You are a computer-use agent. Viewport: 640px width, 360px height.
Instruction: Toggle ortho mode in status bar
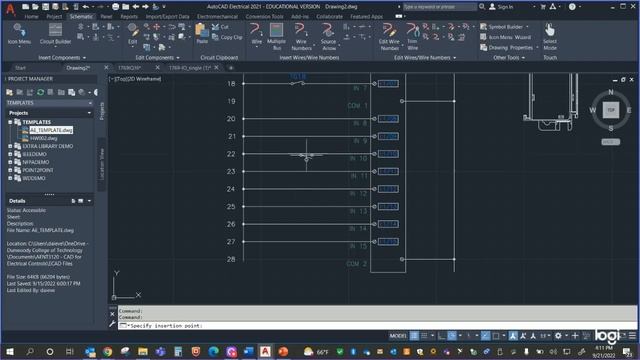442,336
